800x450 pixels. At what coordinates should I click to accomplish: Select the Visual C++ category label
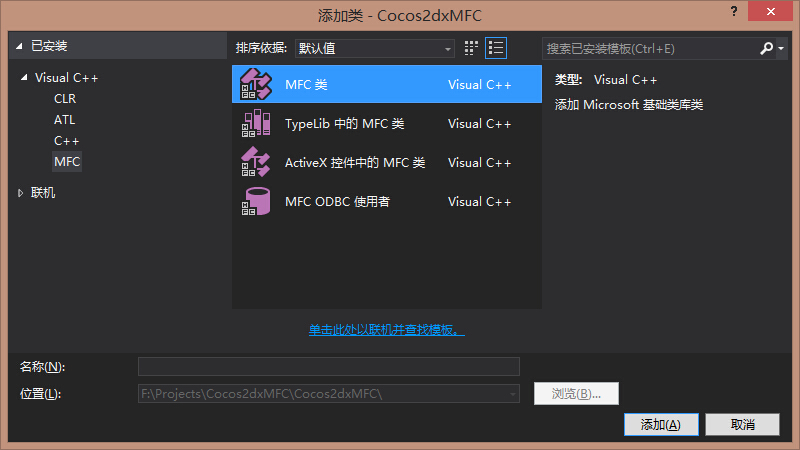pyautogui.click(x=66, y=78)
